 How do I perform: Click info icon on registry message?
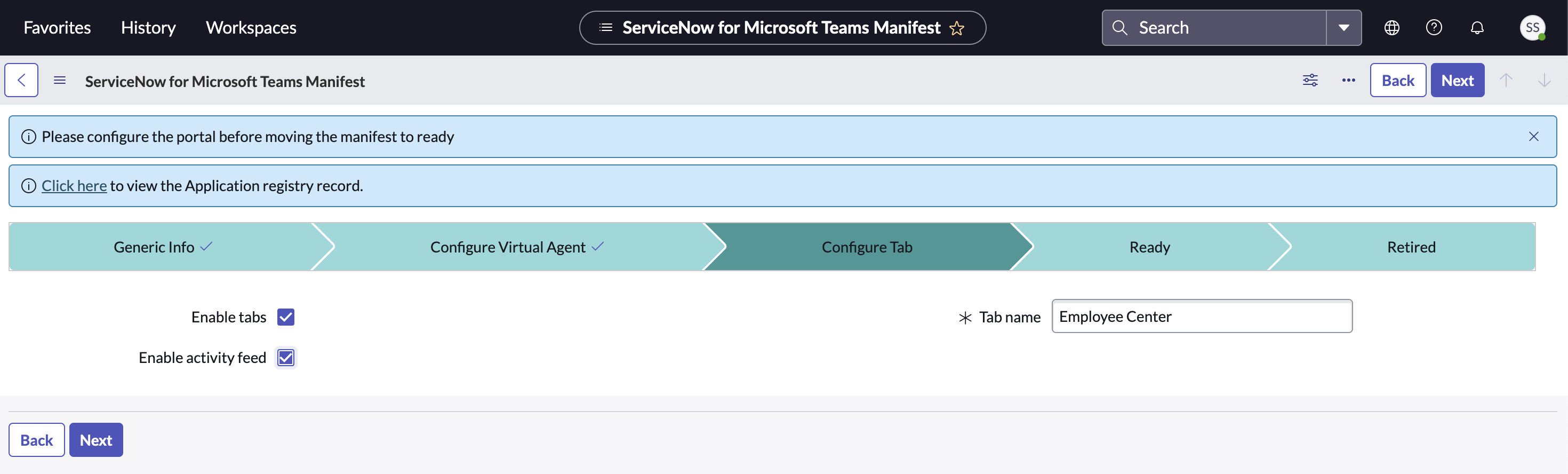coord(29,186)
